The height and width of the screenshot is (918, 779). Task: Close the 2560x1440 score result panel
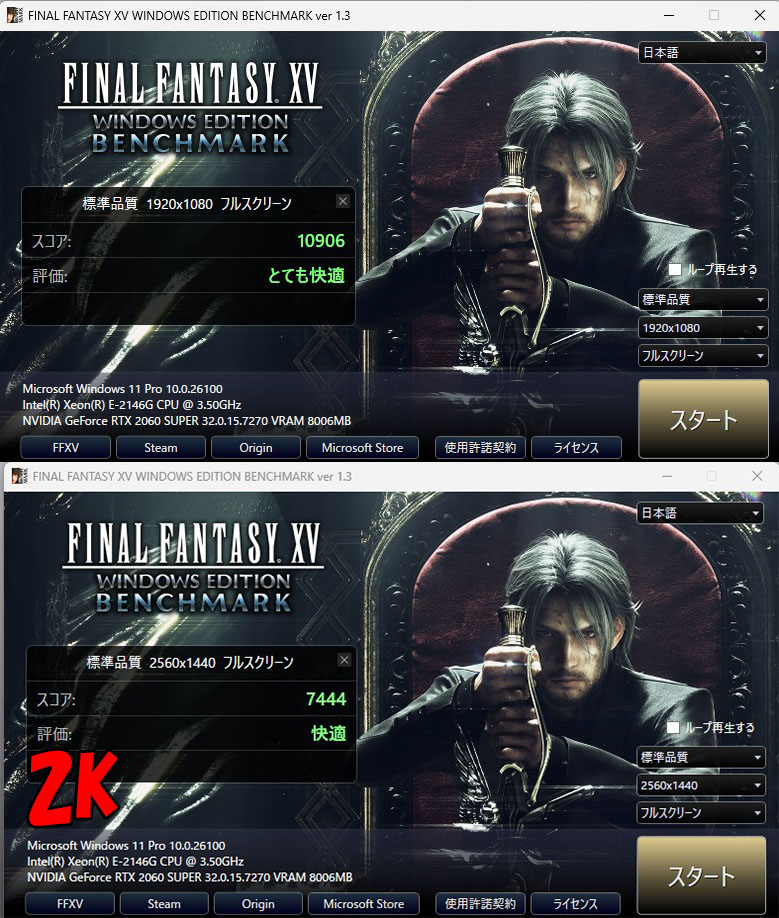[344, 660]
